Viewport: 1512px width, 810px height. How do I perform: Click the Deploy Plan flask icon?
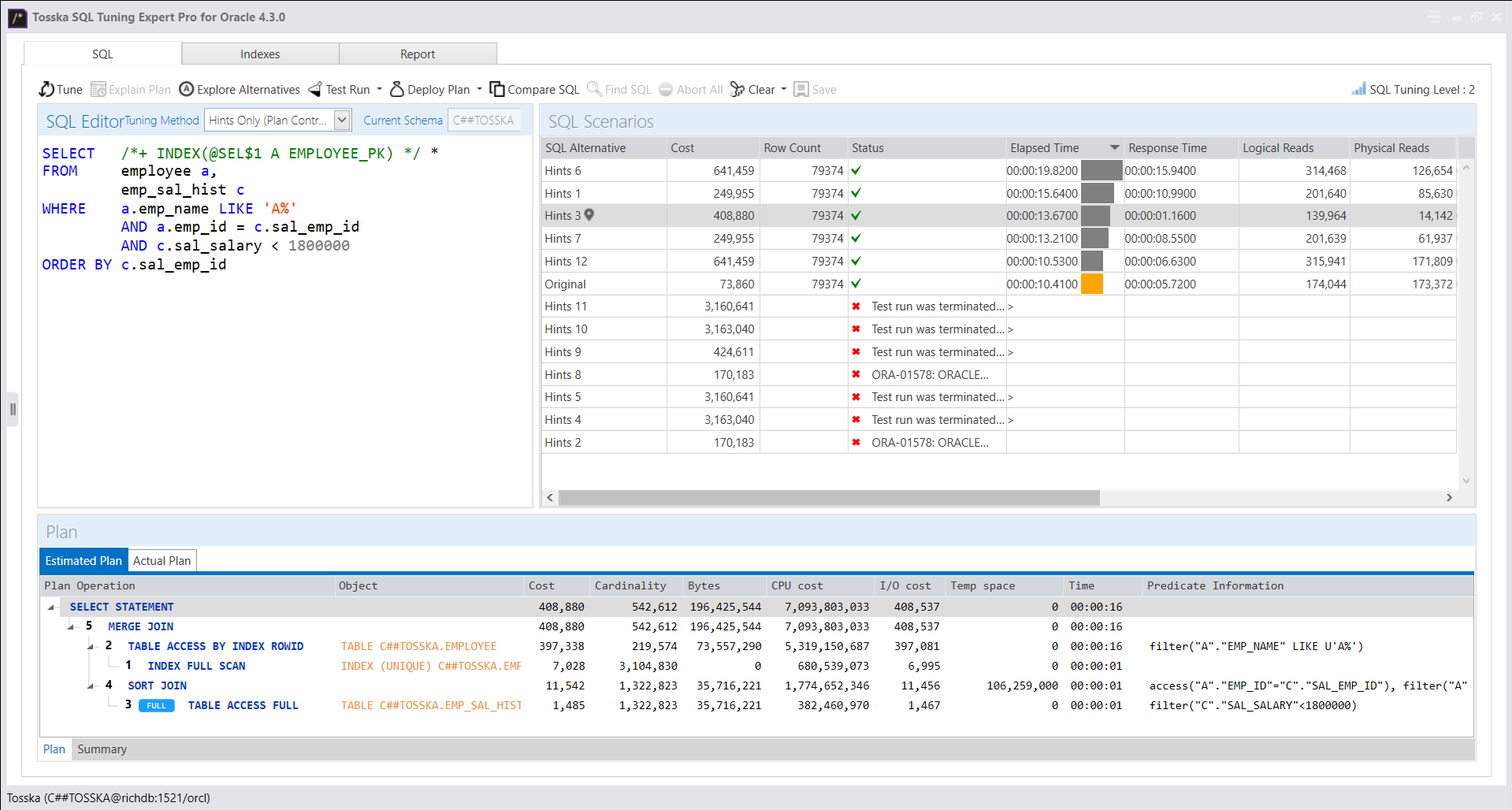pos(397,89)
